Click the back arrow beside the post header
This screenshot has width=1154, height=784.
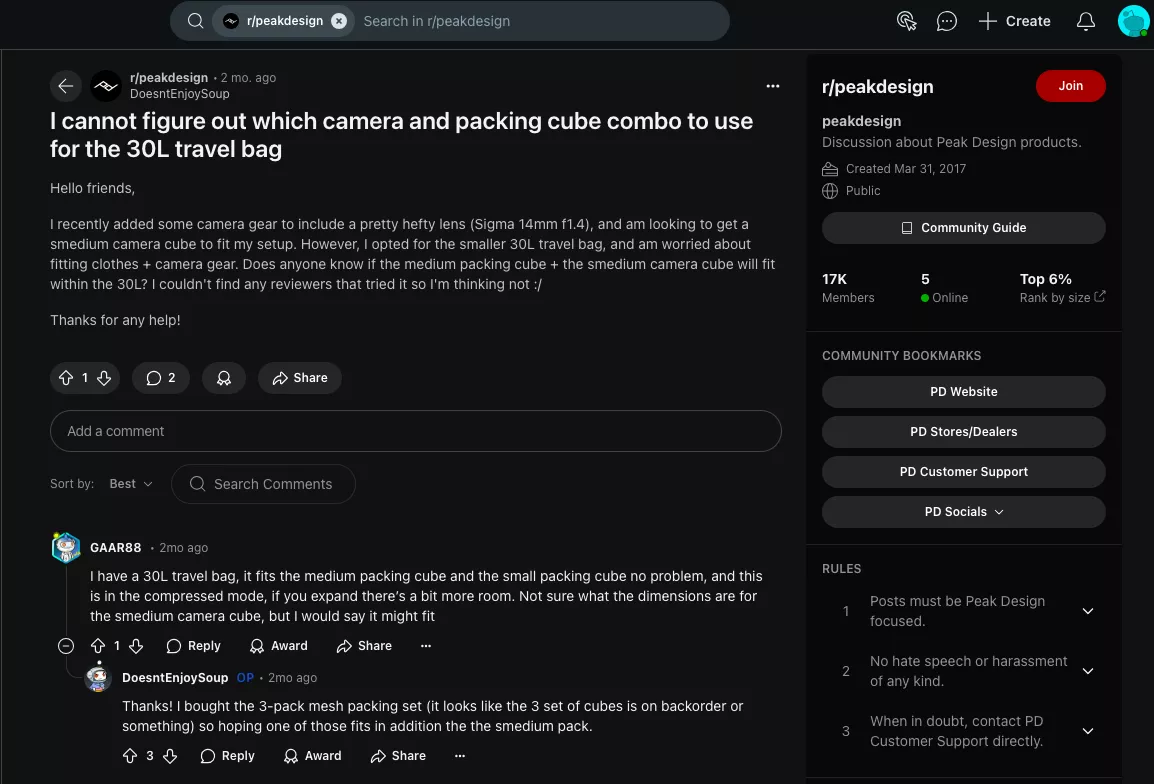(66, 86)
